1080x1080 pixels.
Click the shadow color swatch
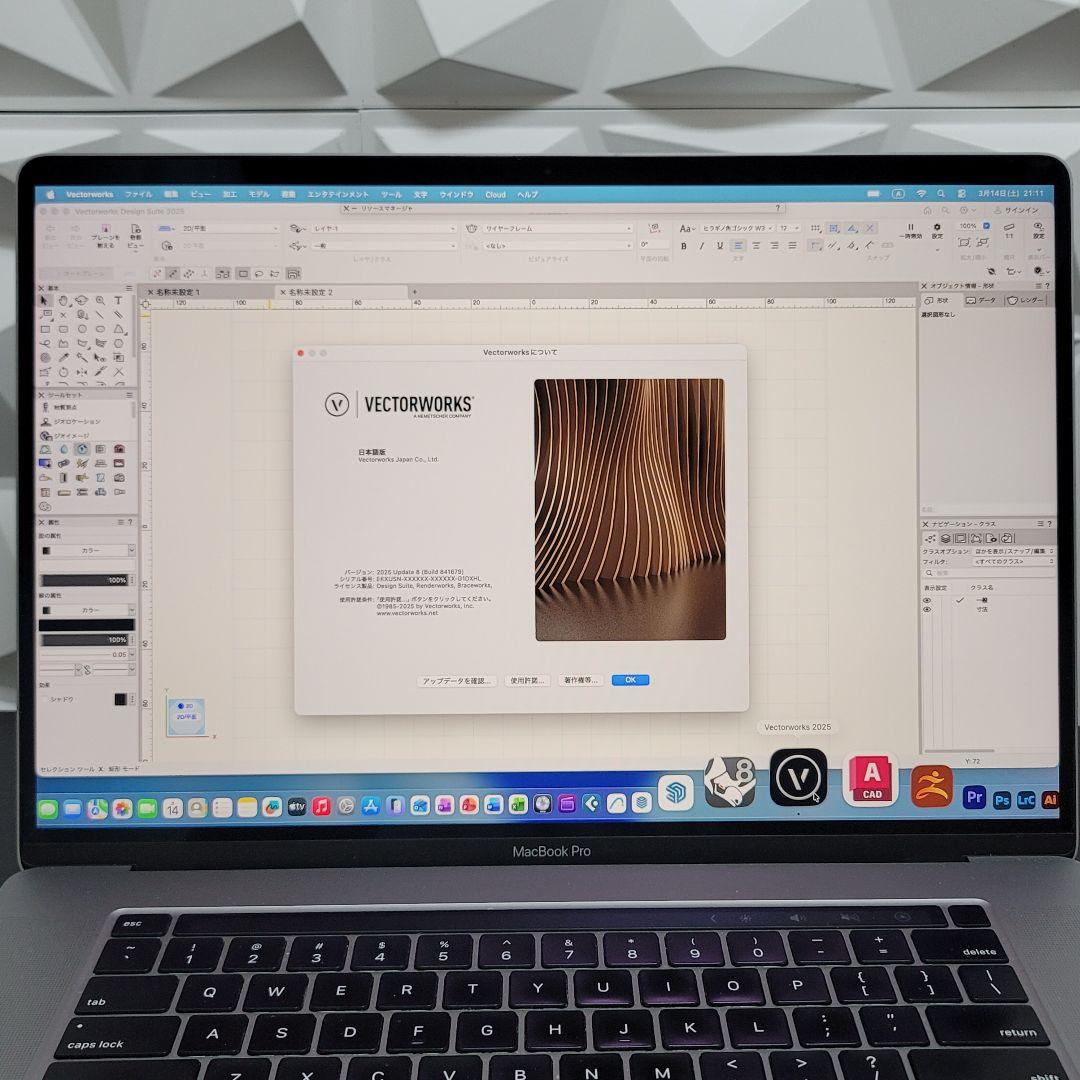pos(121,699)
